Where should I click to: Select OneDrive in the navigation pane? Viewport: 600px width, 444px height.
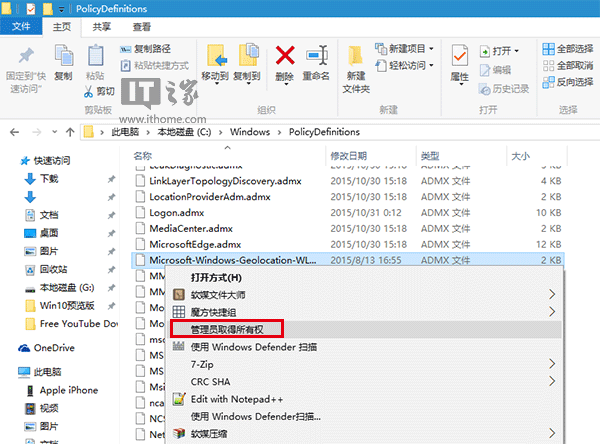coord(53,347)
